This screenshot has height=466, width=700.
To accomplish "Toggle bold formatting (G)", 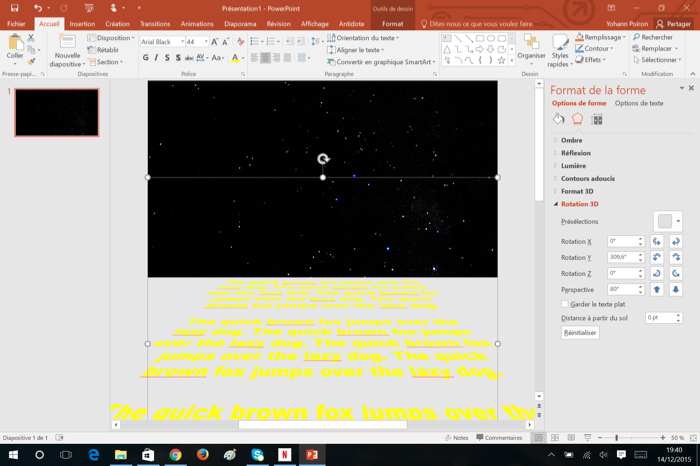I will point(145,58).
